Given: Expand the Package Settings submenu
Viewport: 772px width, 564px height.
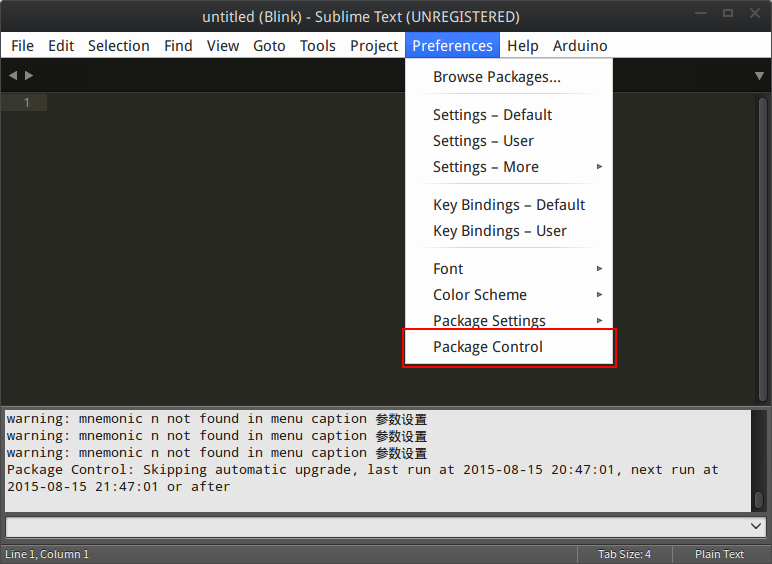Looking at the screenshot, I should (x=509, y=320).
